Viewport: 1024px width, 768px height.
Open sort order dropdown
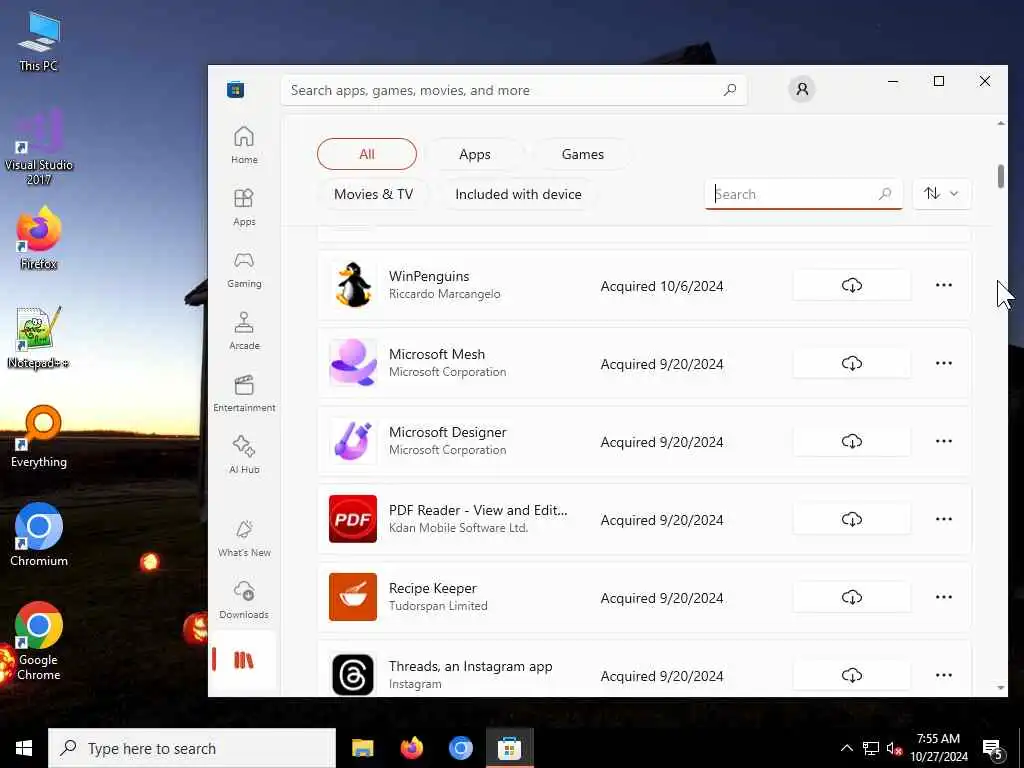(942, 193)
